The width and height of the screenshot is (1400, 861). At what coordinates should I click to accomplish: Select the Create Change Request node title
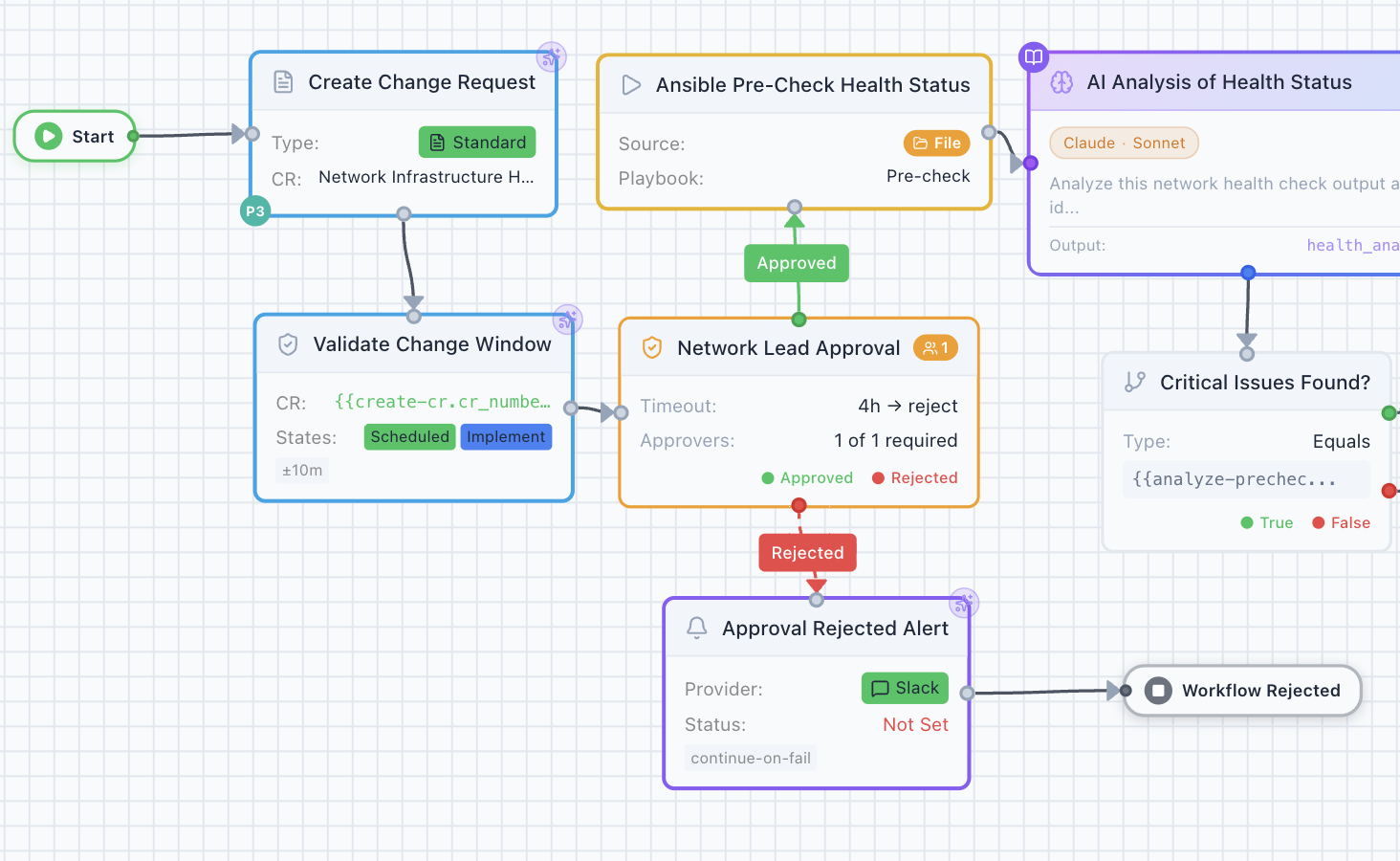coord(422,82)
